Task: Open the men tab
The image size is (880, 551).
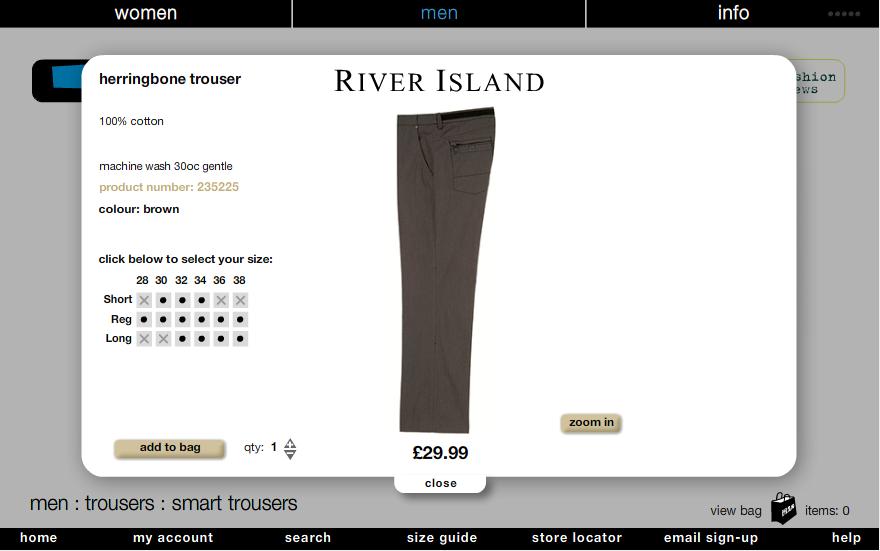Action: point(439,13)
